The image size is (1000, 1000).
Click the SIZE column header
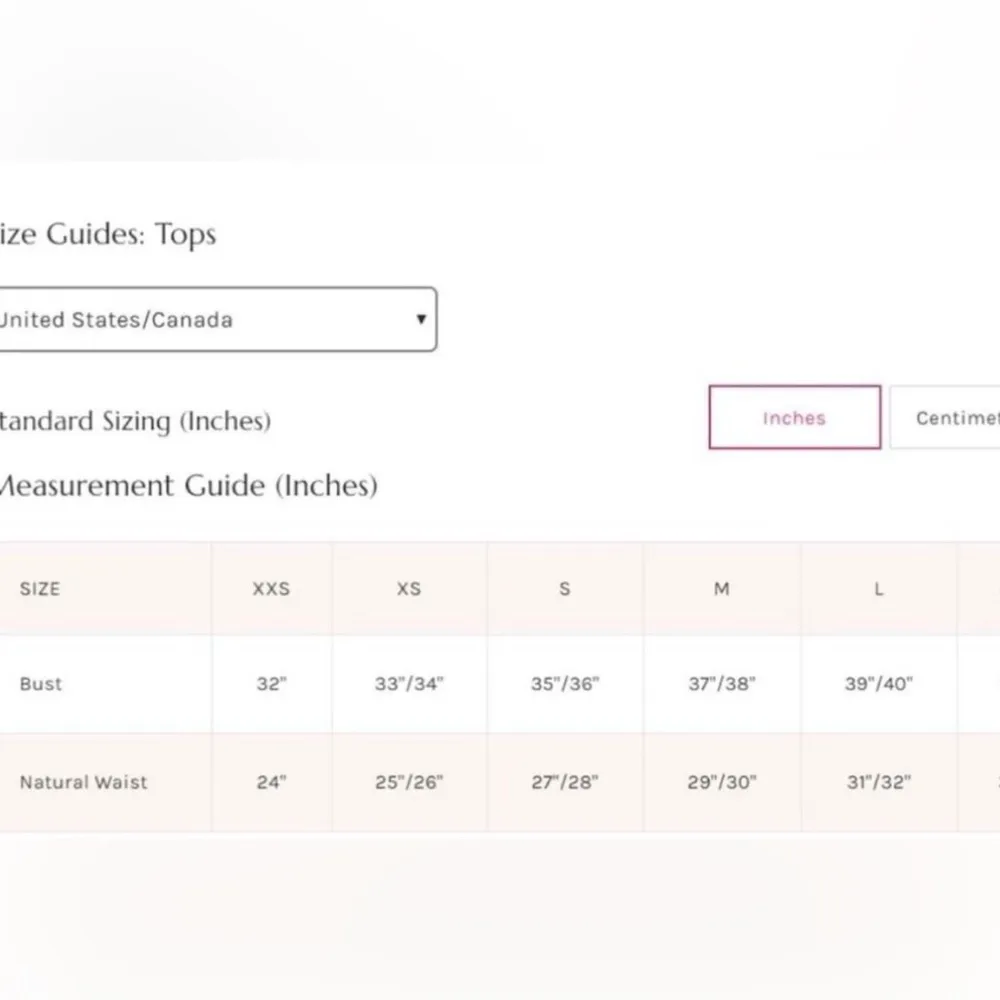coord(40,589)
